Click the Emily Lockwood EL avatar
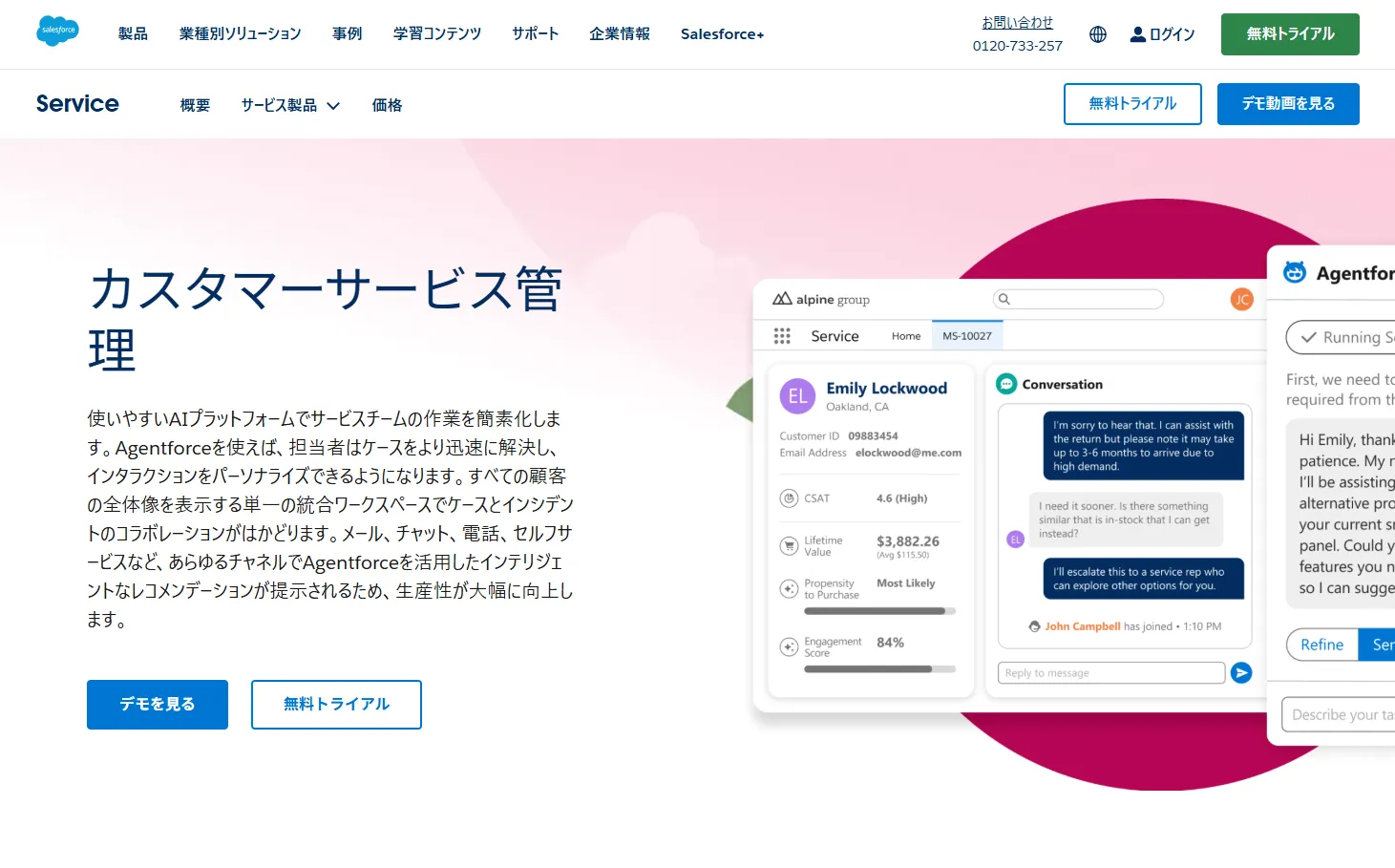The image size is (1395, 868). [x=797, y=396]
